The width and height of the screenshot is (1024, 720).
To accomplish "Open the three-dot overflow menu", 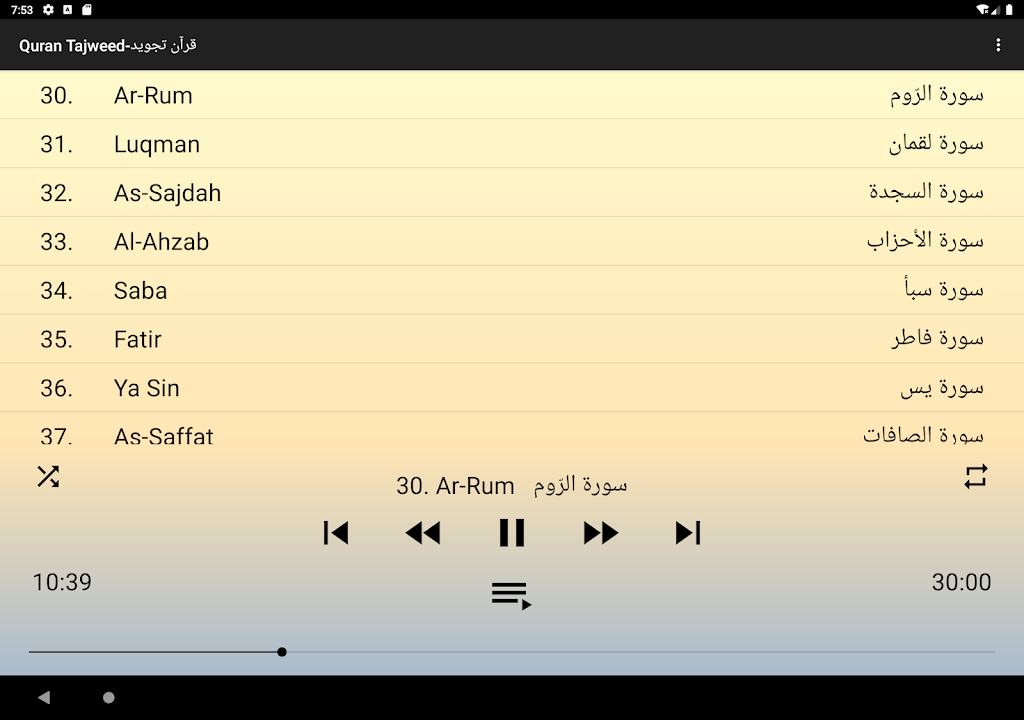I will tap(997, 45).
